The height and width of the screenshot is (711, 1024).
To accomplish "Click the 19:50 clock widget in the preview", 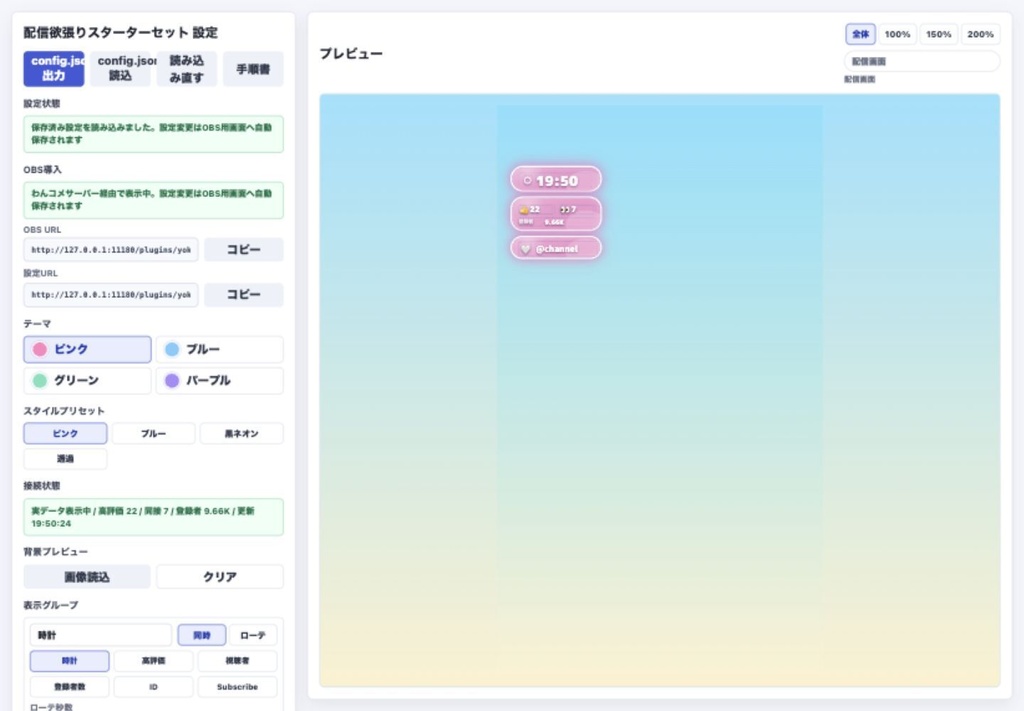I will point(556,180).
